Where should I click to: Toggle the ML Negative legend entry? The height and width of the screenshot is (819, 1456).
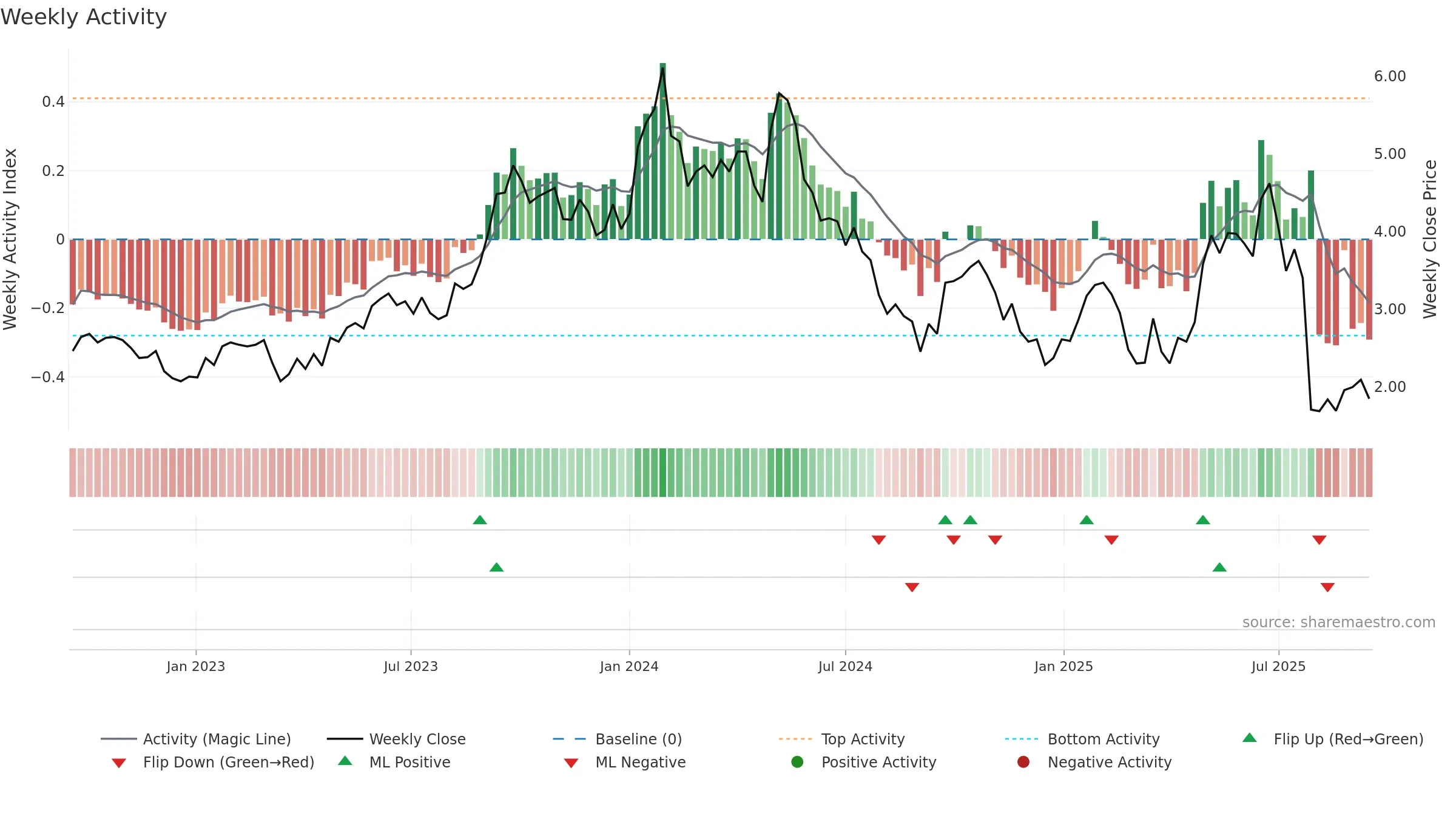pos(625,762)
